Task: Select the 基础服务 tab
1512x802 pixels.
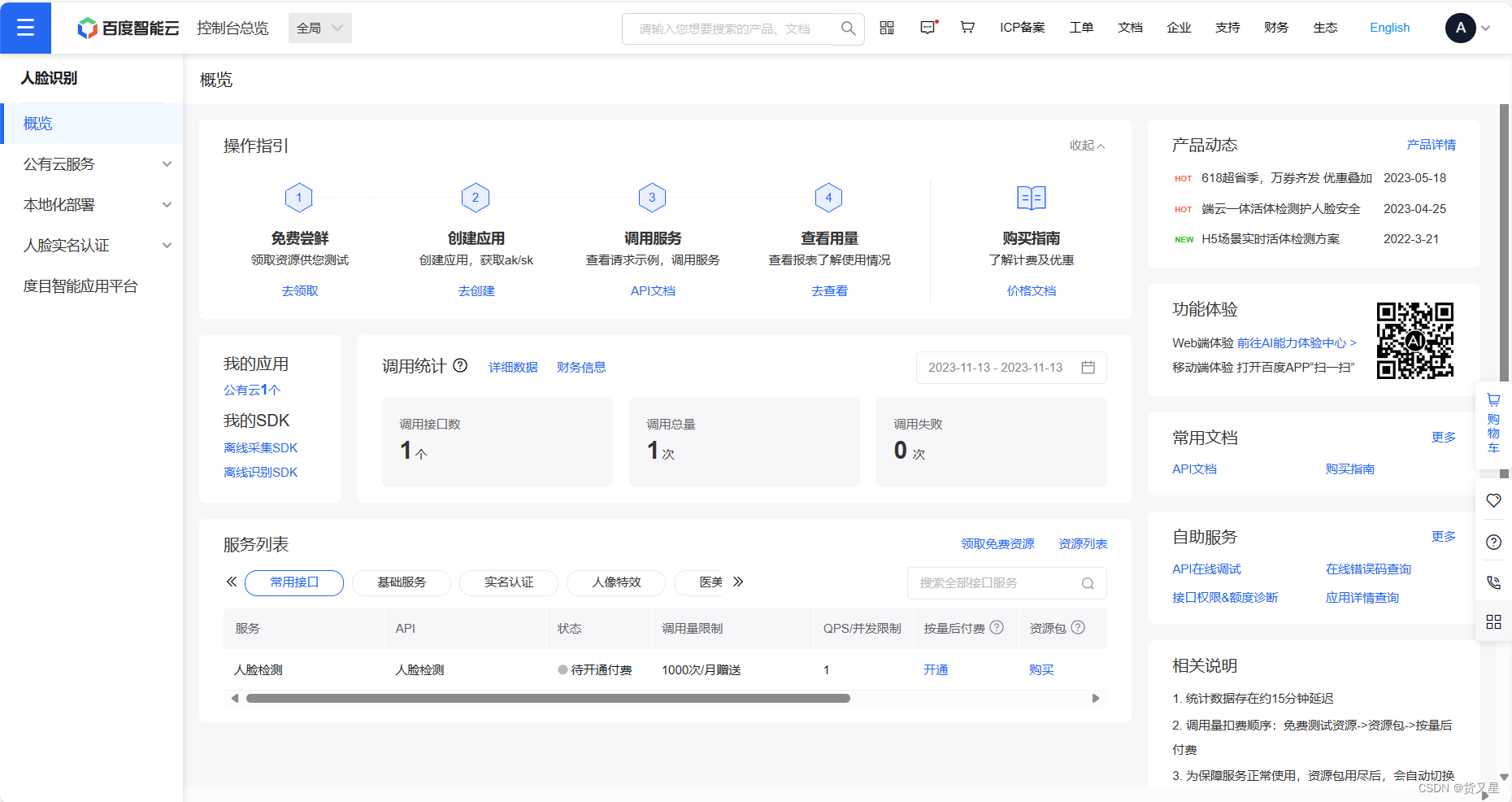Action: pos(402,582)
